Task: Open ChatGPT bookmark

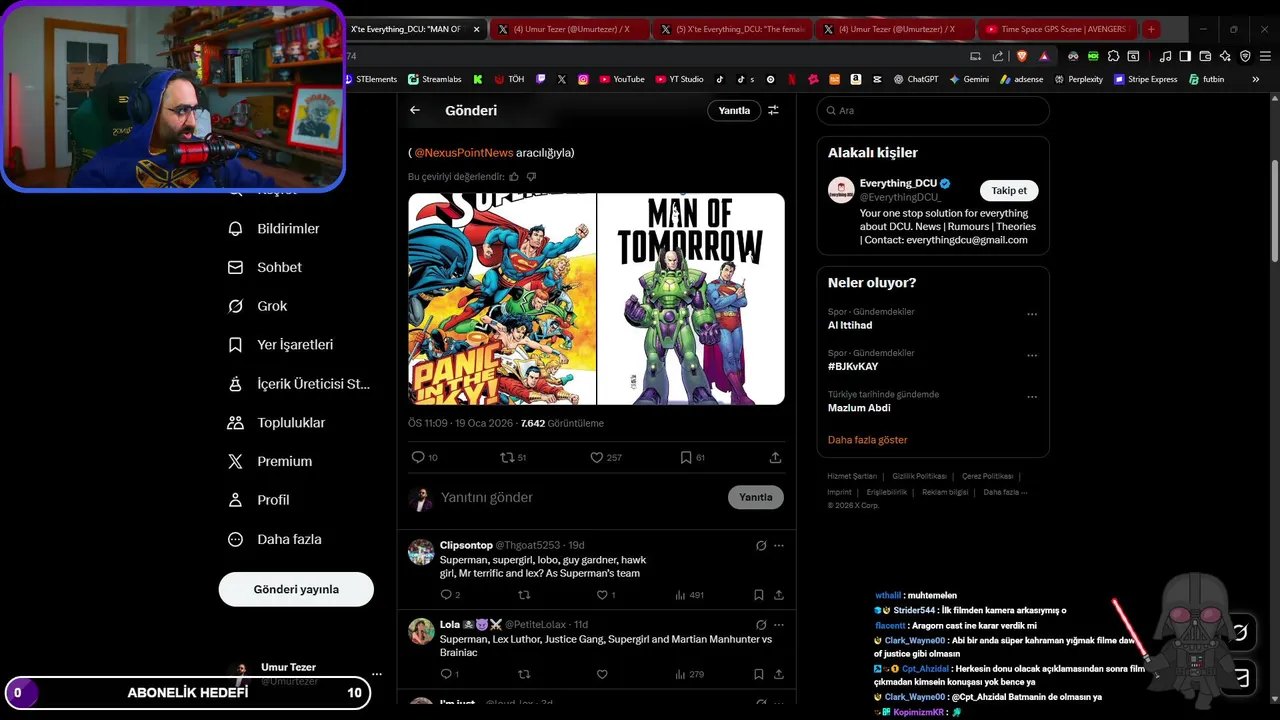Action: (x=915, y=79)
